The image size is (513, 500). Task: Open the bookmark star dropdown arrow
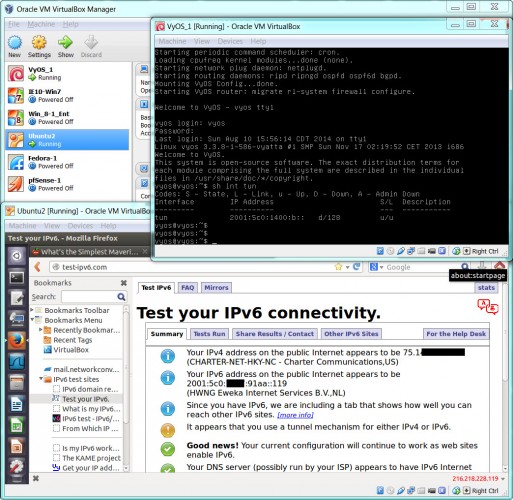[347, 267]
